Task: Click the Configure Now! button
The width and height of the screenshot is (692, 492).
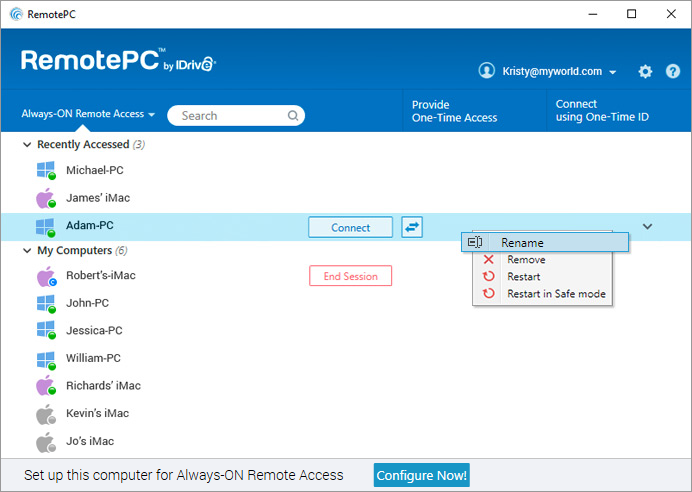Action: pos(421,475)
